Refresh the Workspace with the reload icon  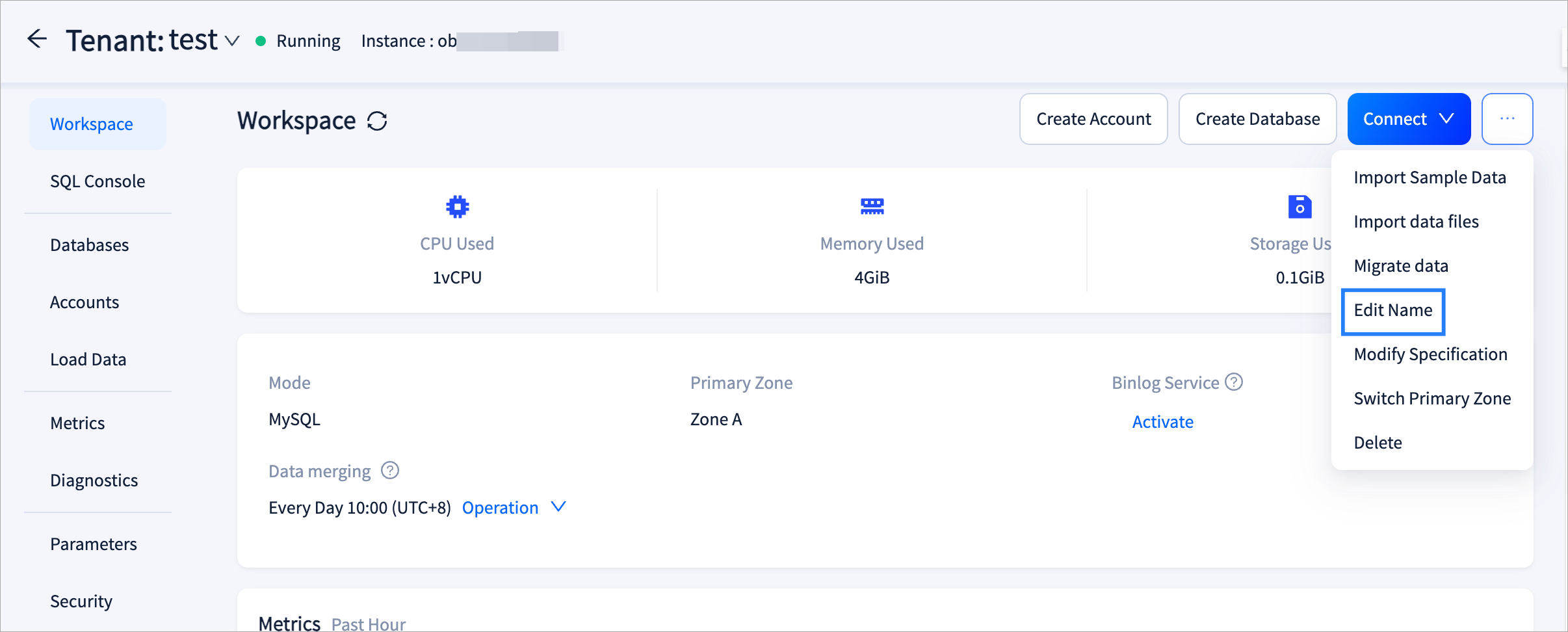click(377, 121)
